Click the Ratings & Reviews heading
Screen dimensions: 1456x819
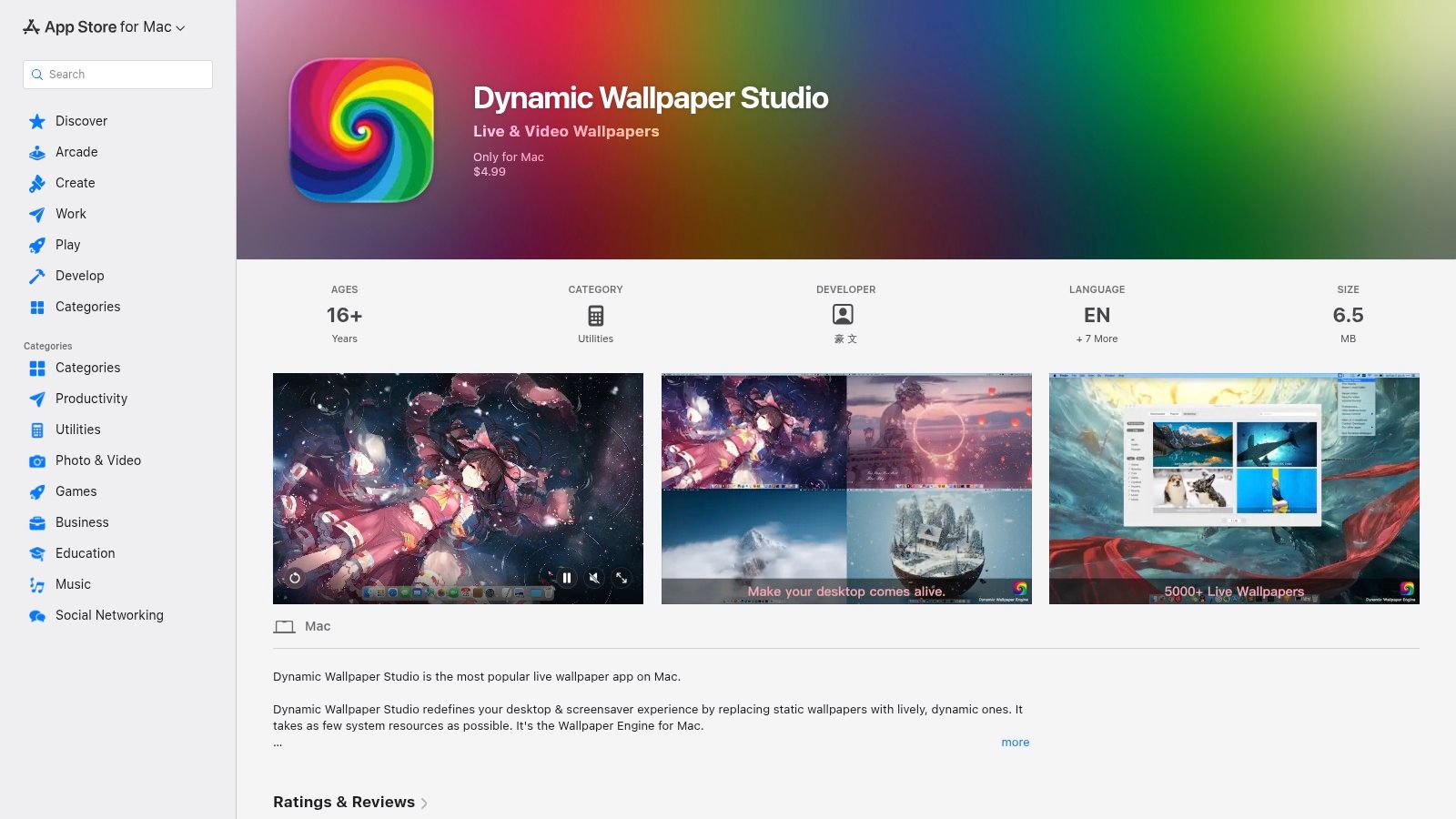click(x=344, y=802)
